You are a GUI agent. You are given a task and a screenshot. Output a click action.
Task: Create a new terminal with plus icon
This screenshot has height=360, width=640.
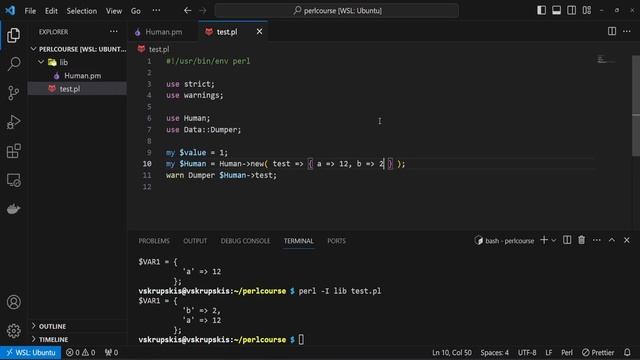544,240
